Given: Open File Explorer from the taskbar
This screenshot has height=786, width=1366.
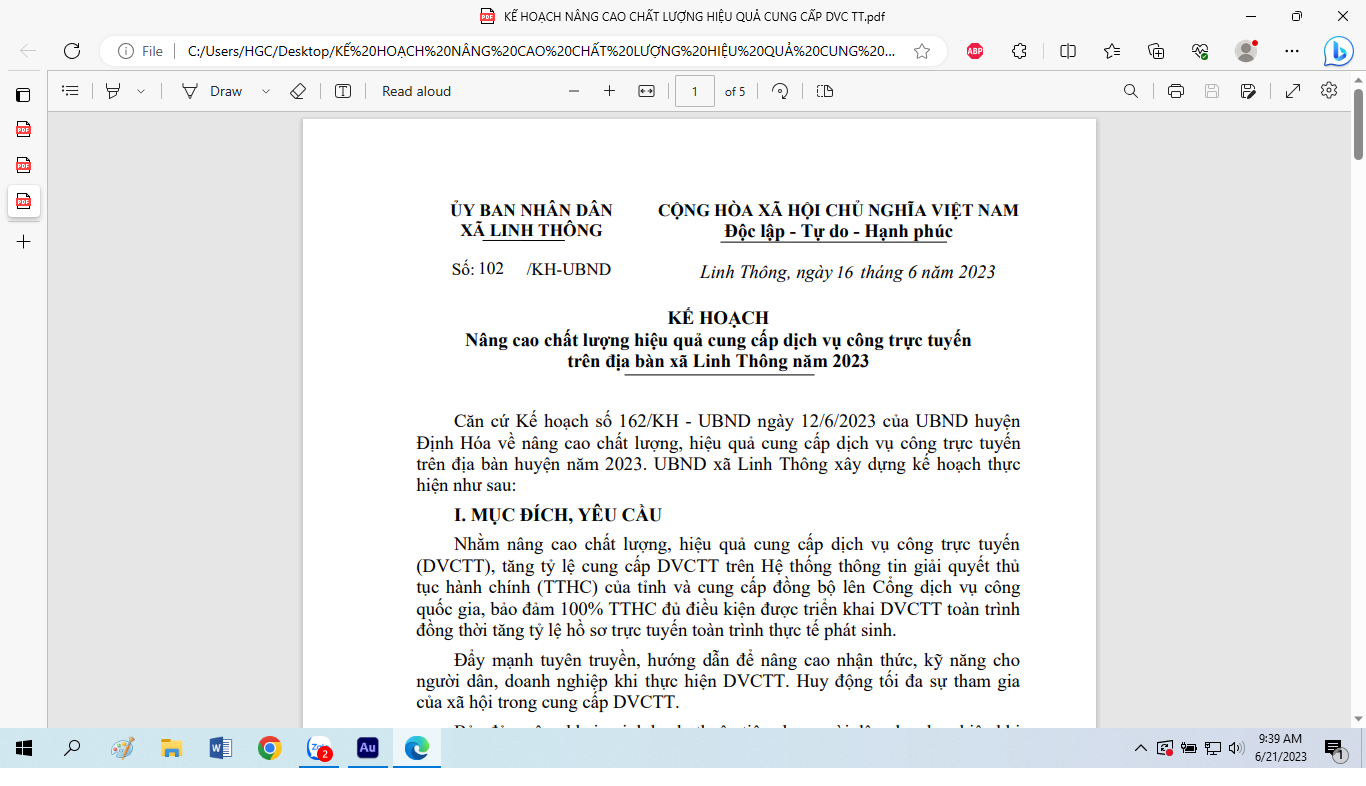Looking at the screenshot, I should tap(171, 748).
